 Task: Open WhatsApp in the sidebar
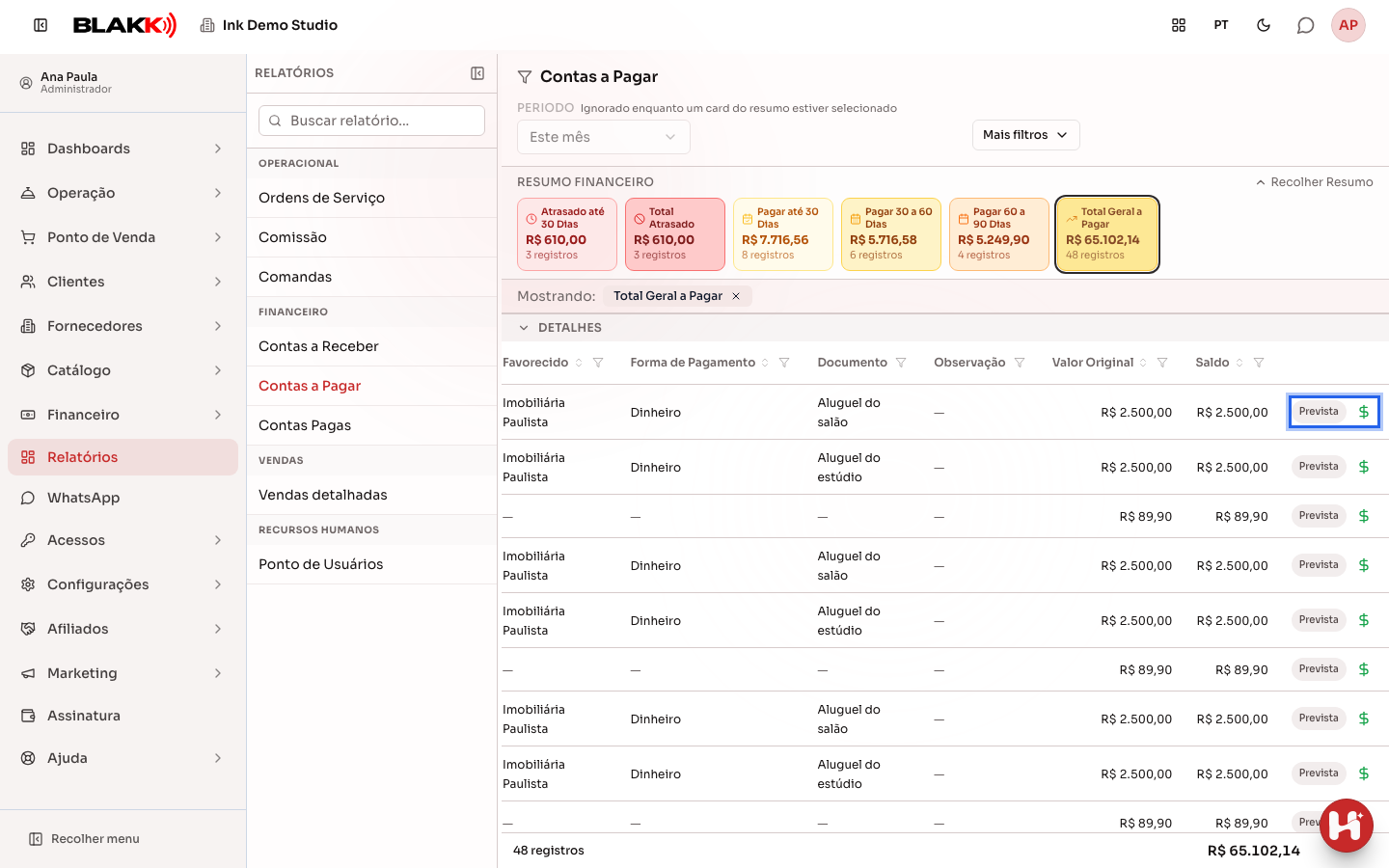[x=123, y=498]
